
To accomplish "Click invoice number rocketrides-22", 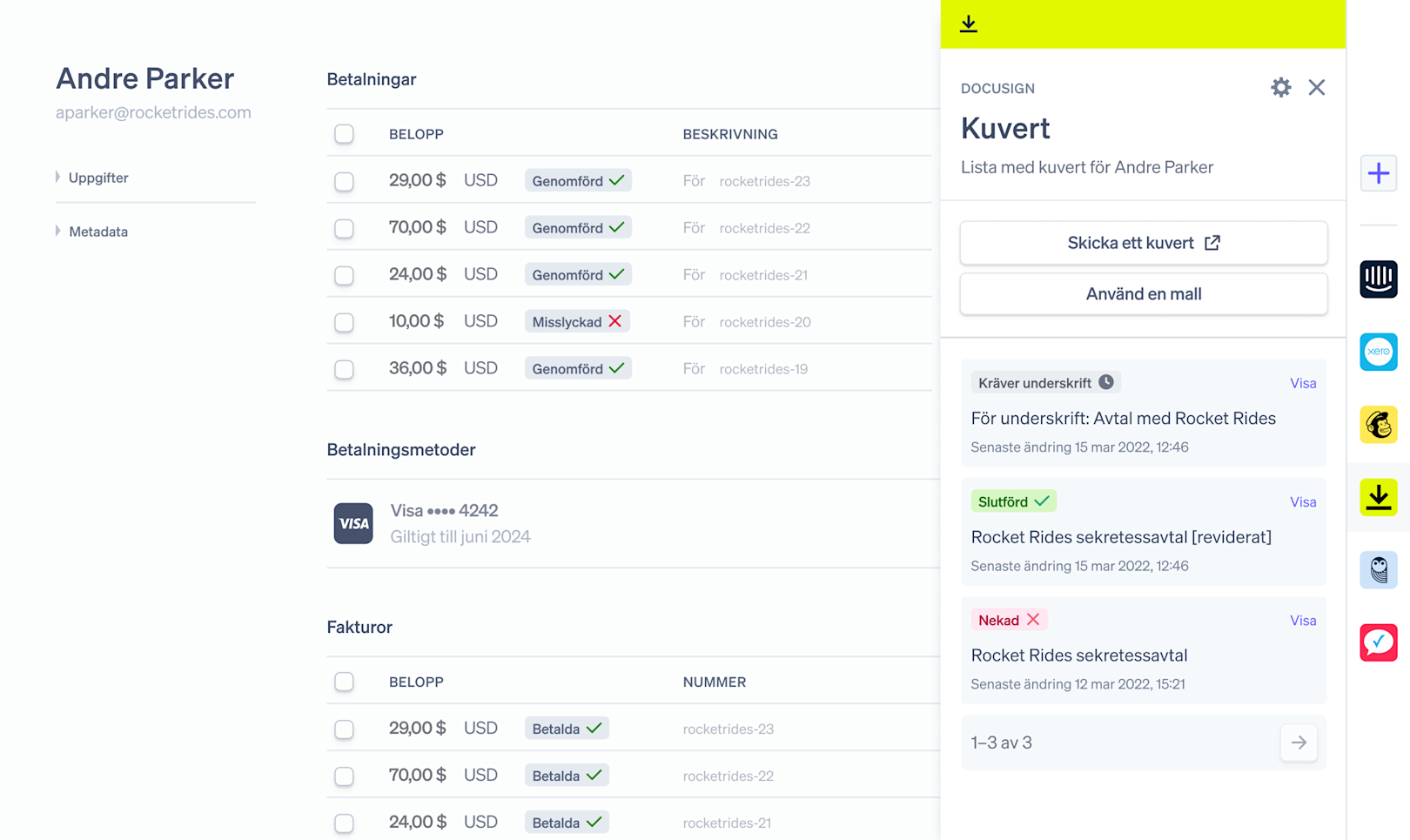I will [x=728, y=776].
